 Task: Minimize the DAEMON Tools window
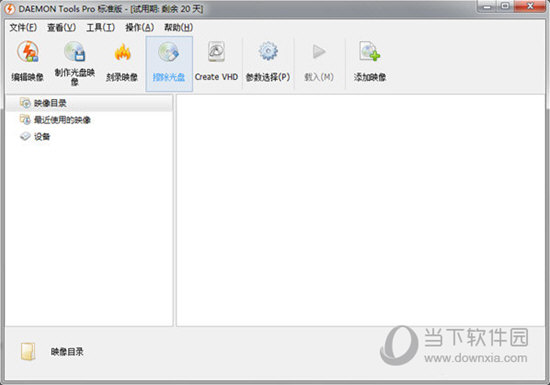coord(487,7)
